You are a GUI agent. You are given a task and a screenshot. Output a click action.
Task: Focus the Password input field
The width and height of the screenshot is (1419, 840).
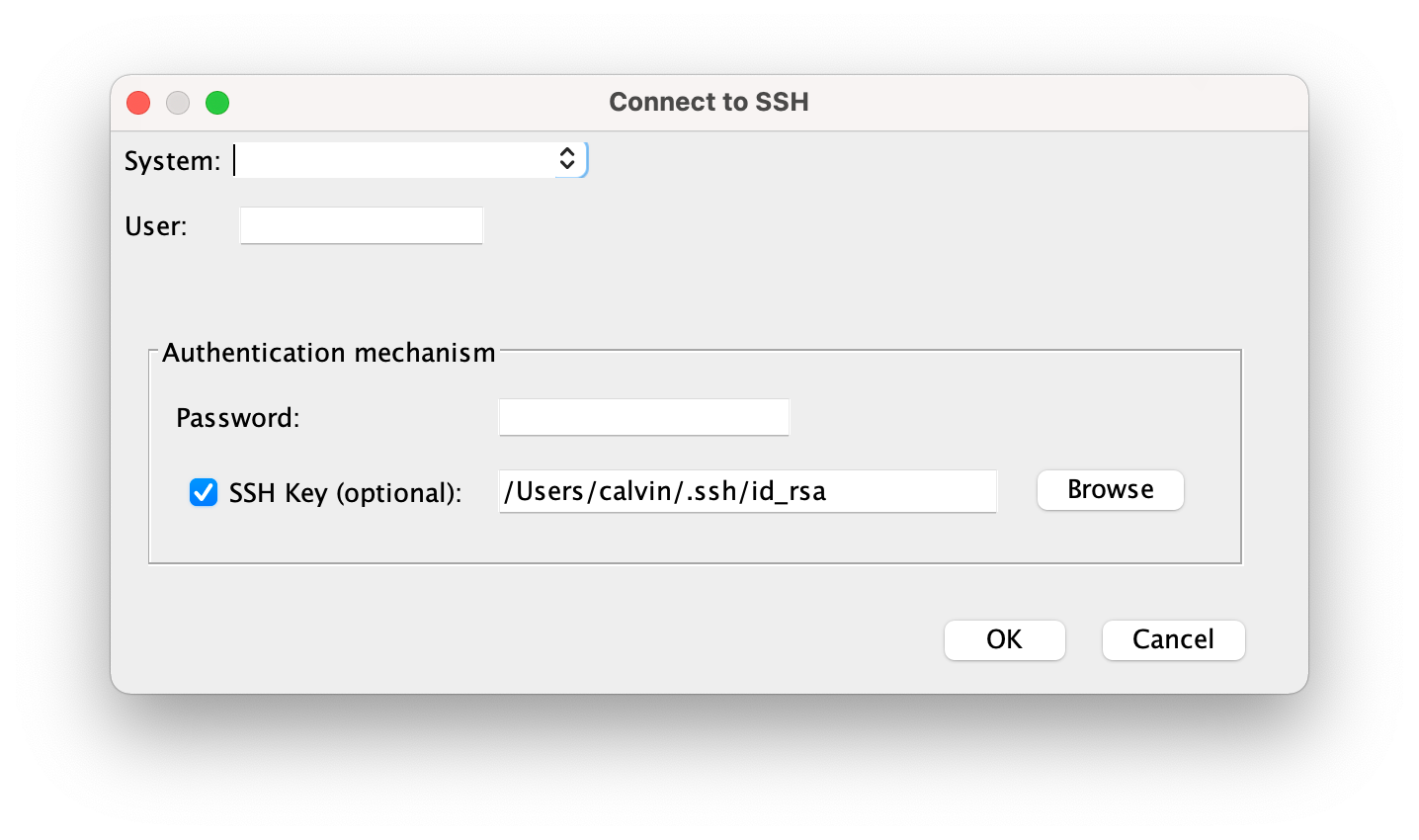[x=644, y=417]
